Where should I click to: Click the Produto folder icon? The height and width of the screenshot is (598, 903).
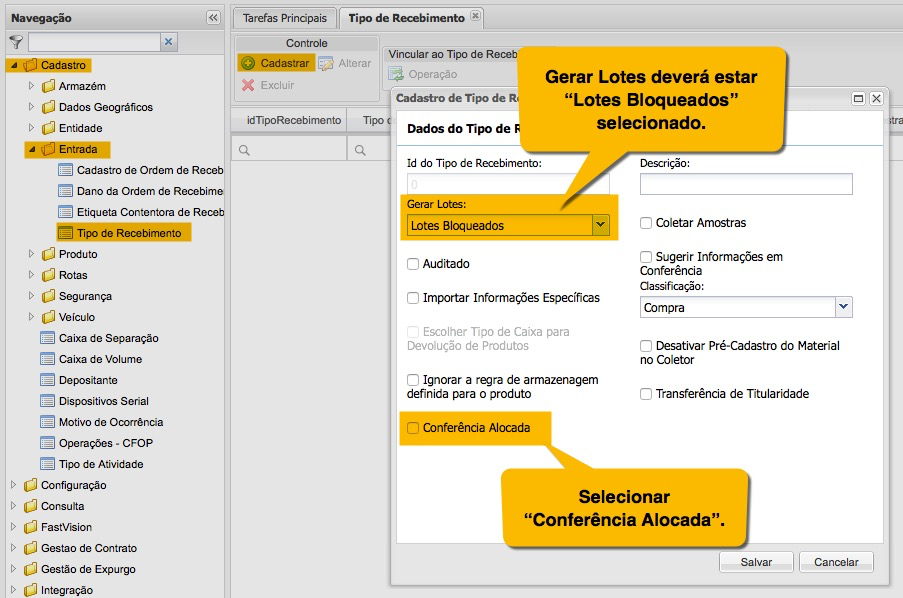click(48, 254)
